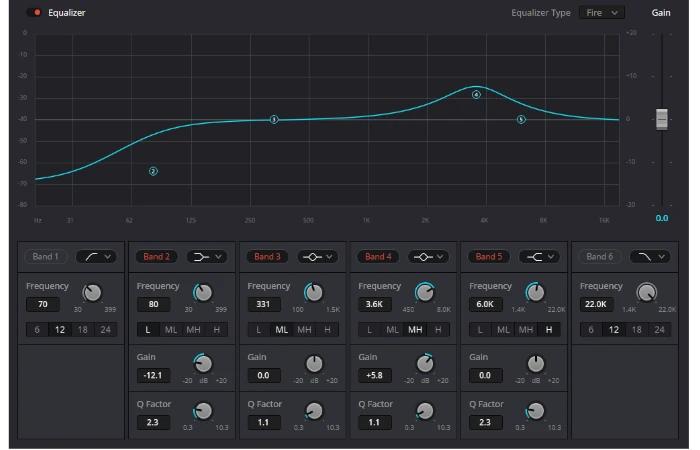Click Band 2 gain field showing -12.1
Screen dimensions: 700x450
click(153, 375)
